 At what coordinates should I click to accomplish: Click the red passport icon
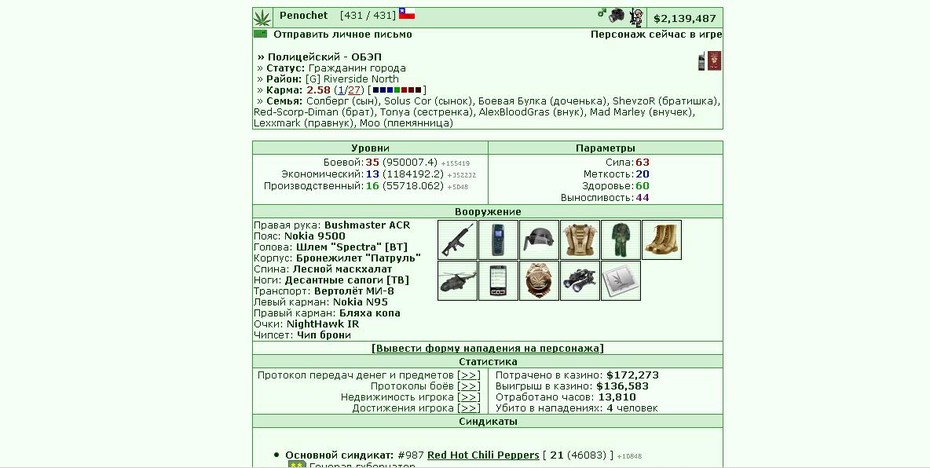tap(714, 61)
